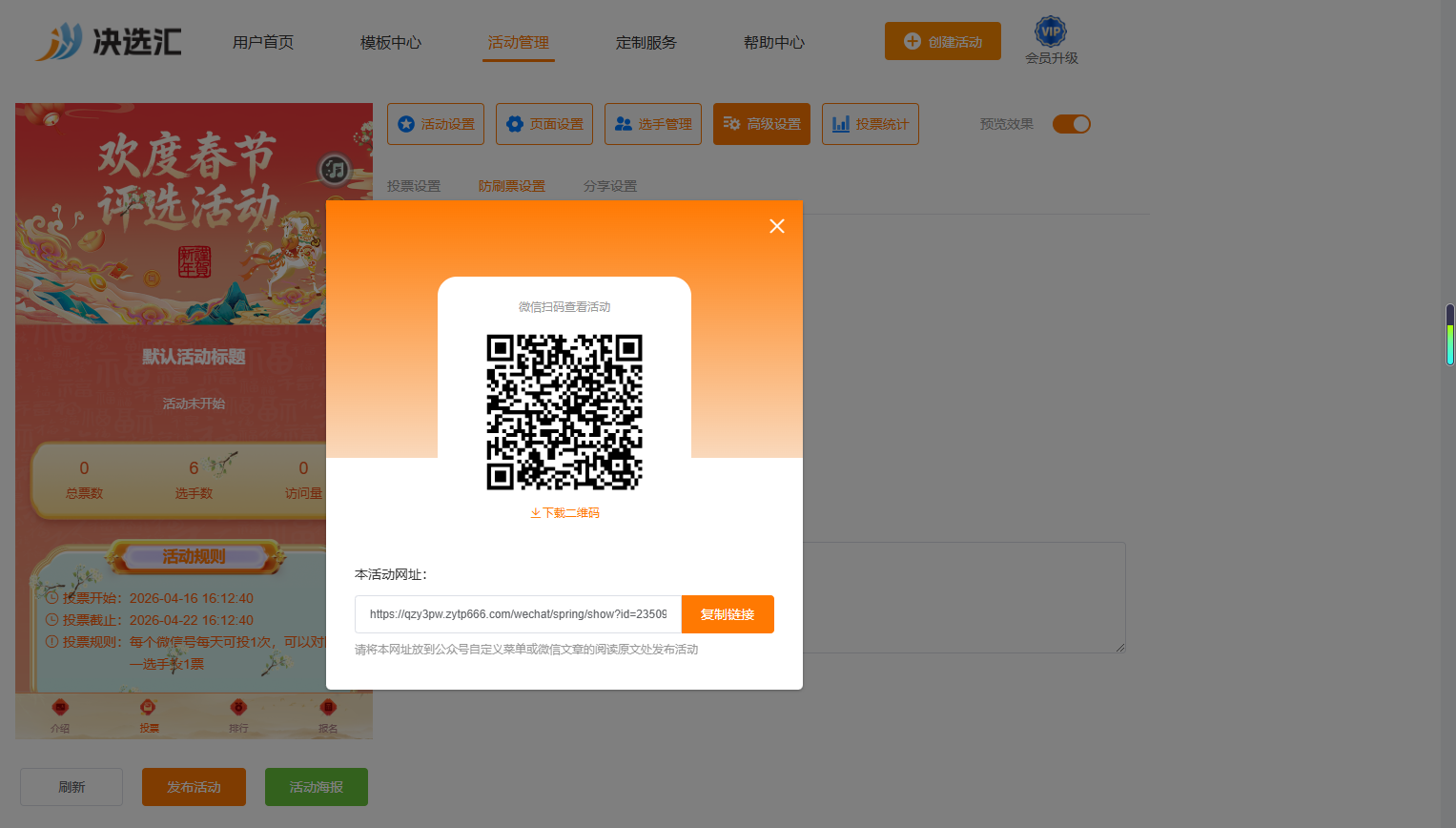Click the 访问量 label in the preview

pyautogui.click(x=303, y=493)
